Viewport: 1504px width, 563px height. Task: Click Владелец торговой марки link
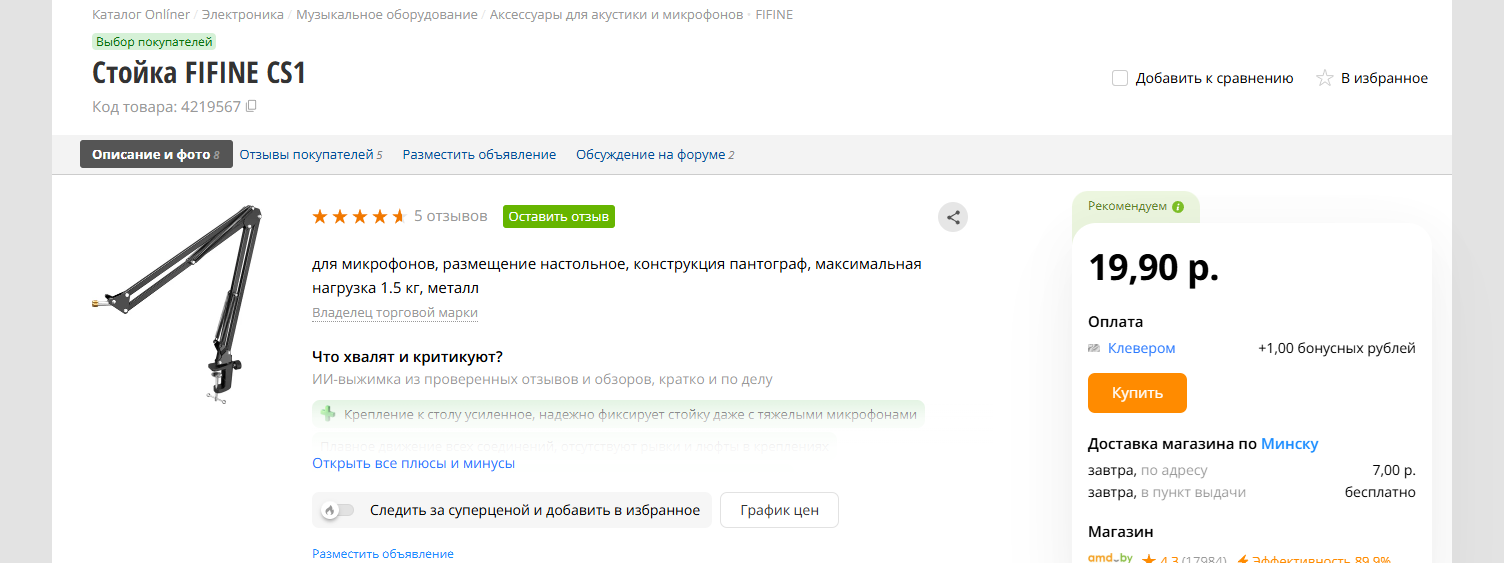[395, 312]
